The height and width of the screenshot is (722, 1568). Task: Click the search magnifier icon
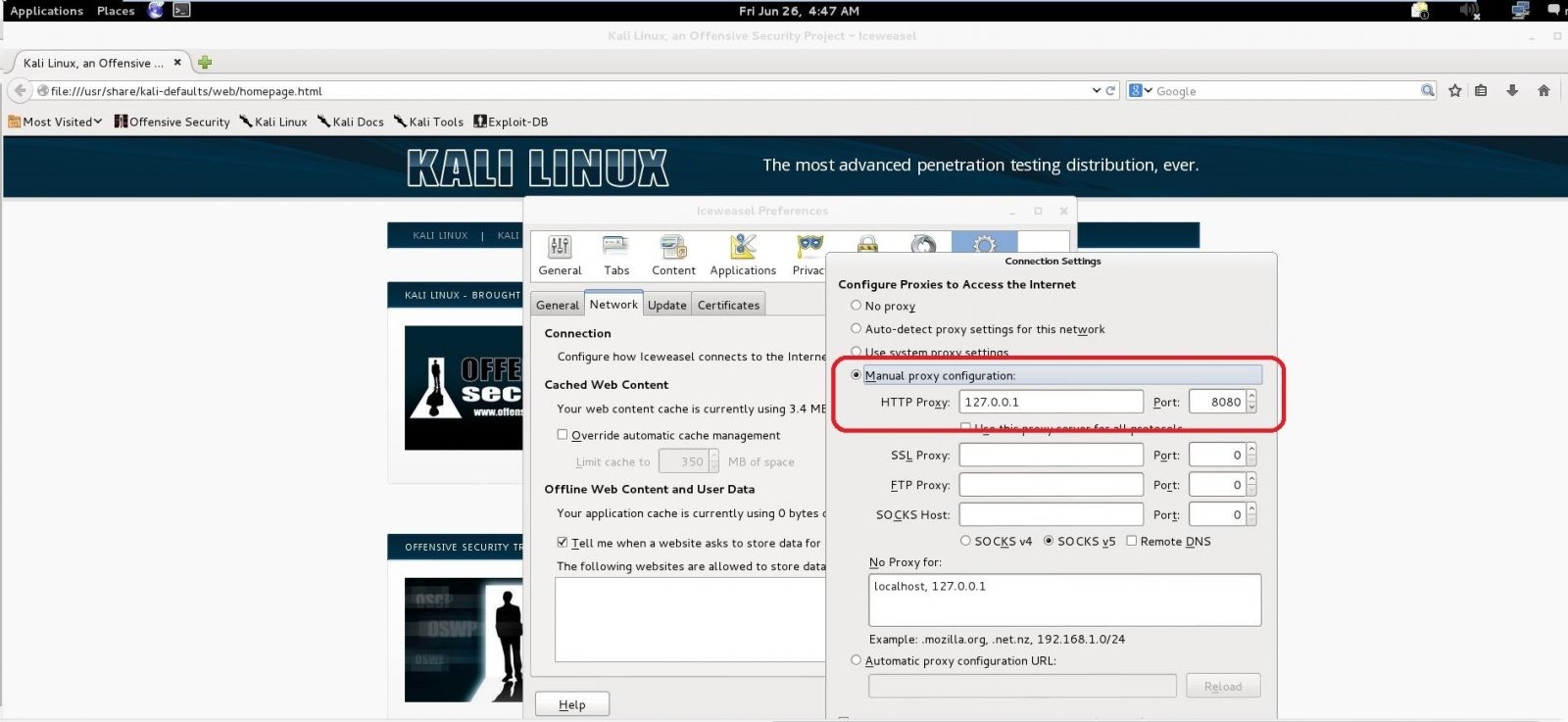(x=1428, y=90)
